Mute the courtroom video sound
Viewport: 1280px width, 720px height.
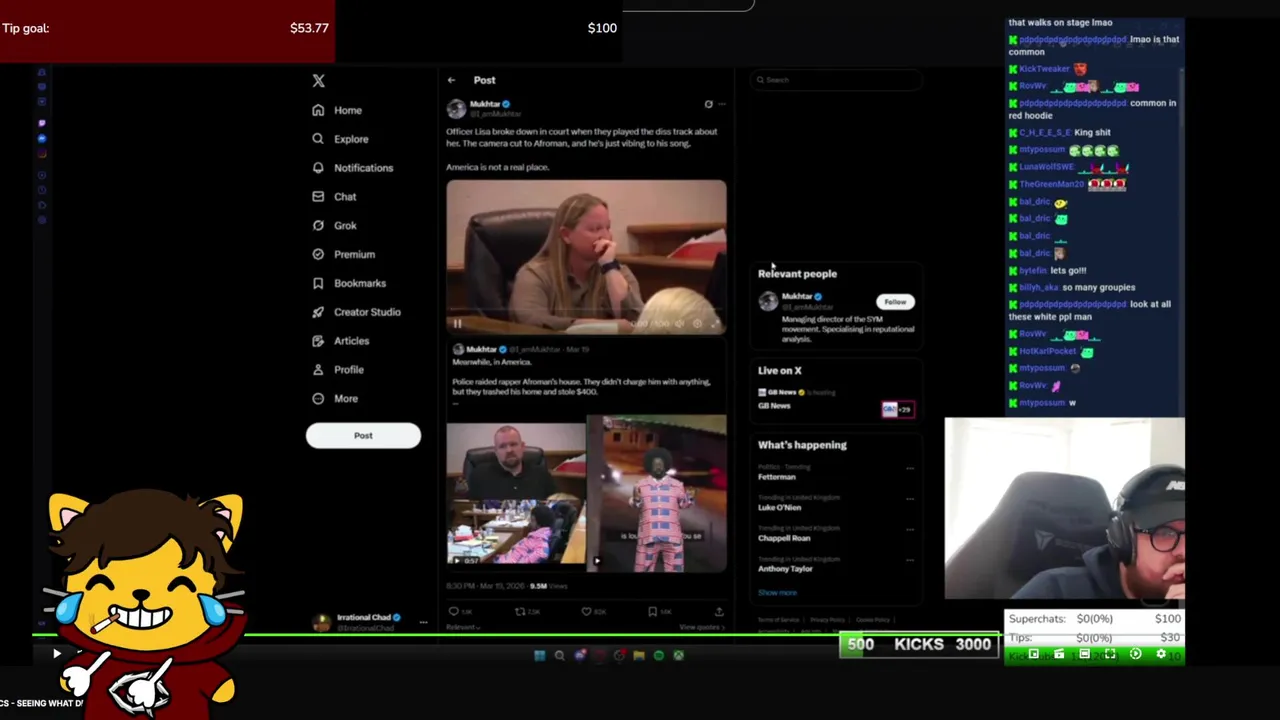click(x=679, y=323)
